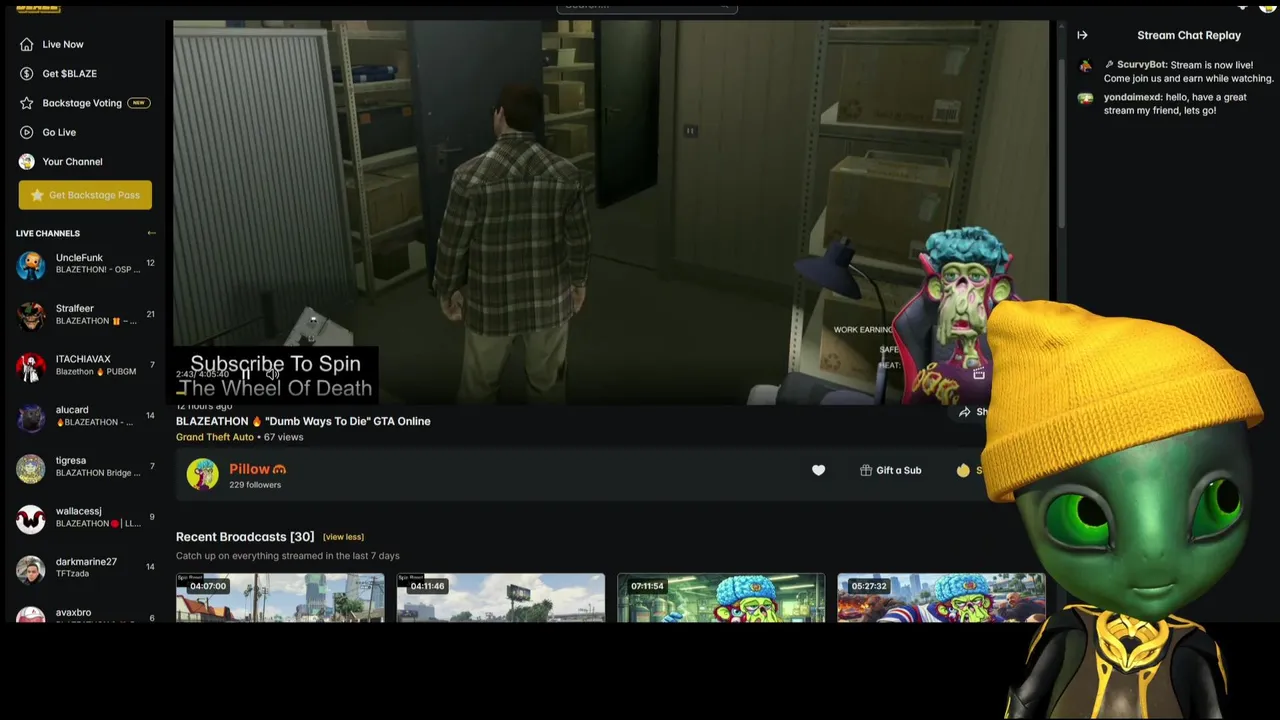Pause the video playback
1280x720 pixels.
tap(245, 375)
